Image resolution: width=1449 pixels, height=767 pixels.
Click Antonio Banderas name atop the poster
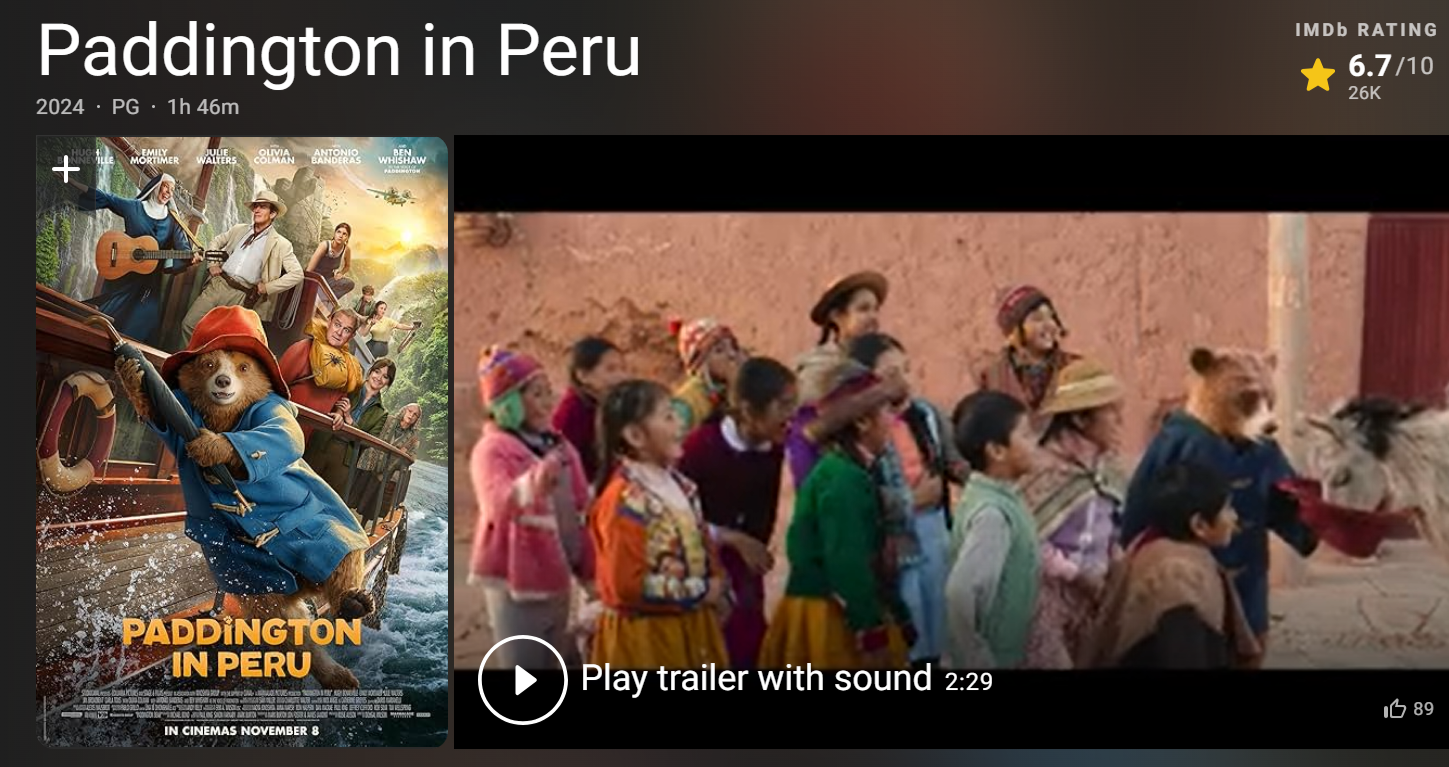(335, 156)
